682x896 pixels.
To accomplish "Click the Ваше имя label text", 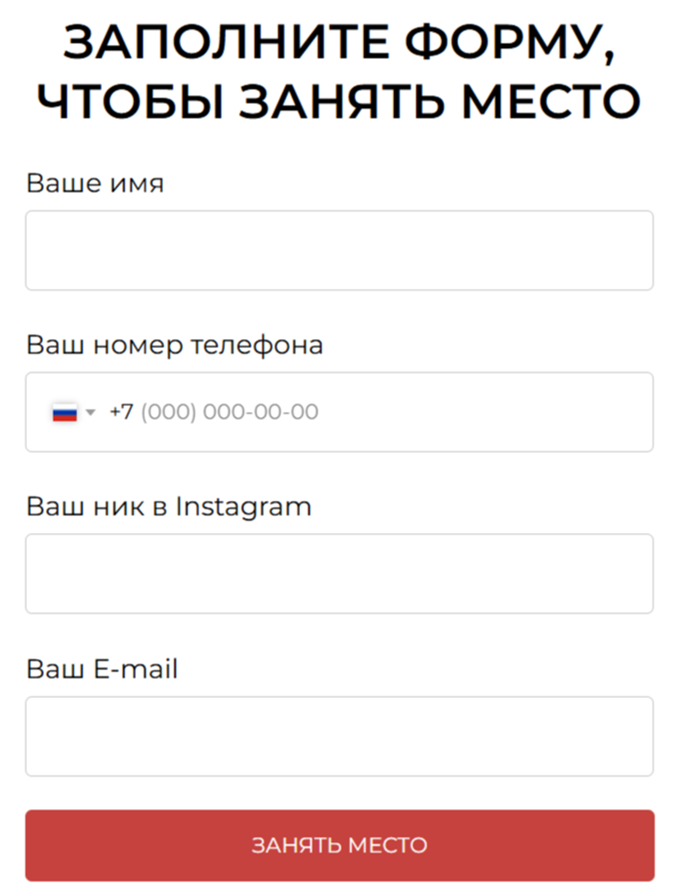I will [95, 183].
